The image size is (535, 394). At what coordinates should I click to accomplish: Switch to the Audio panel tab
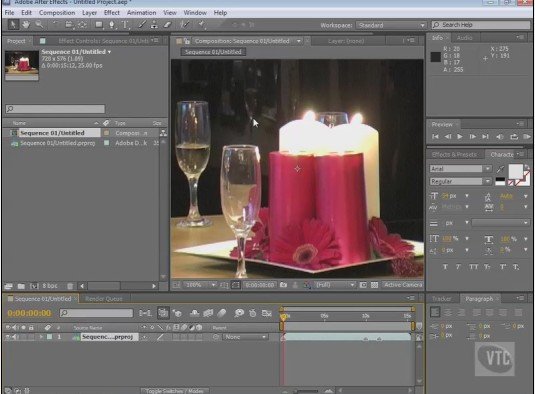pos(464,38)
